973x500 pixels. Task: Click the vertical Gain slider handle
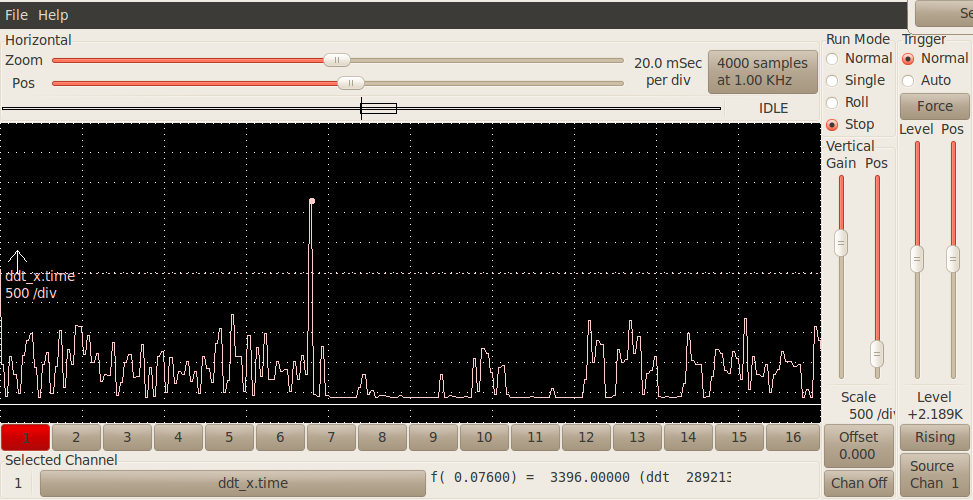(841, 242)
